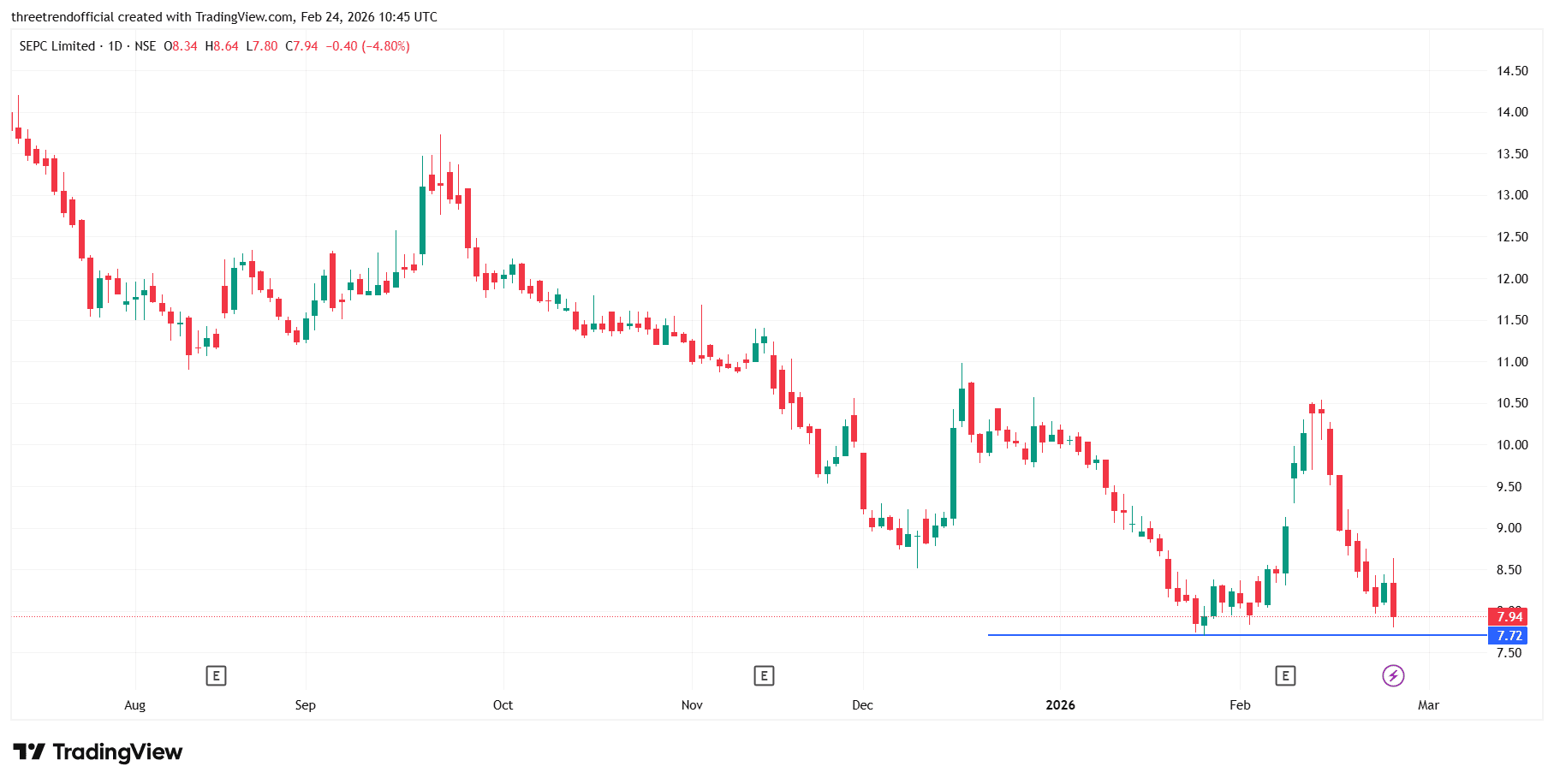
Task: Select the 13.00 price axis label
Action: [x=1512, y=195]
